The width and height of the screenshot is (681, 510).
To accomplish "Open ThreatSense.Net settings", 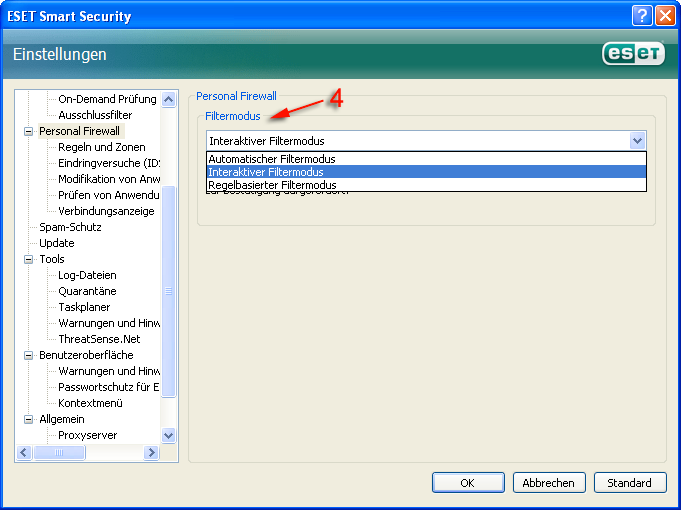I will click(x=99, y=339).
